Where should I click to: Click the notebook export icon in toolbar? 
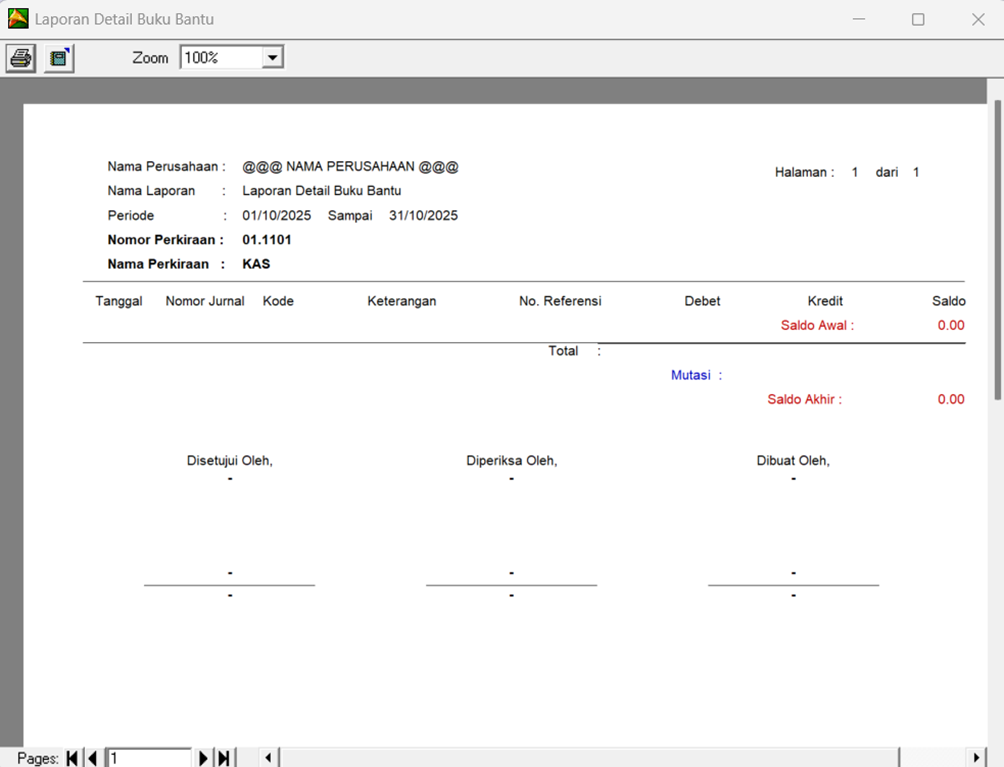pos(59,58)
